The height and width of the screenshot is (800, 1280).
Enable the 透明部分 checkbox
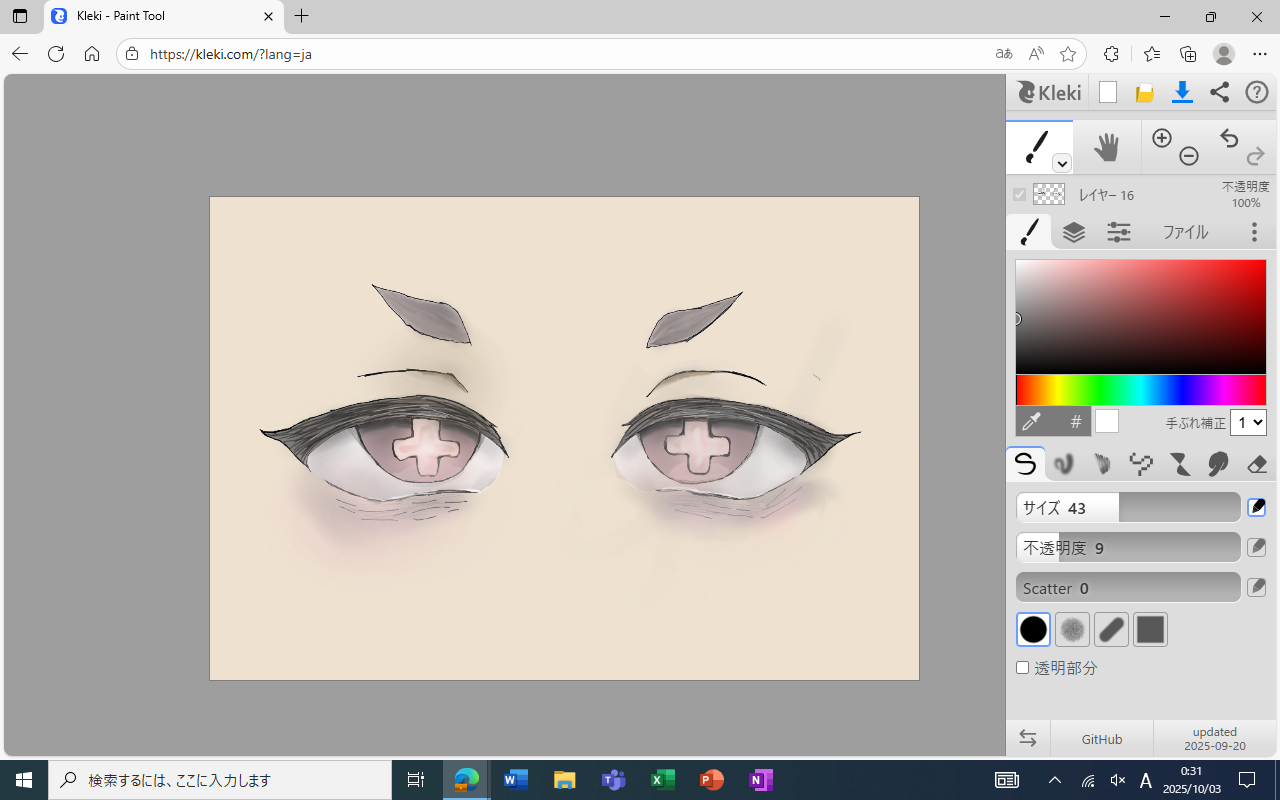[x=1023, y=668]
